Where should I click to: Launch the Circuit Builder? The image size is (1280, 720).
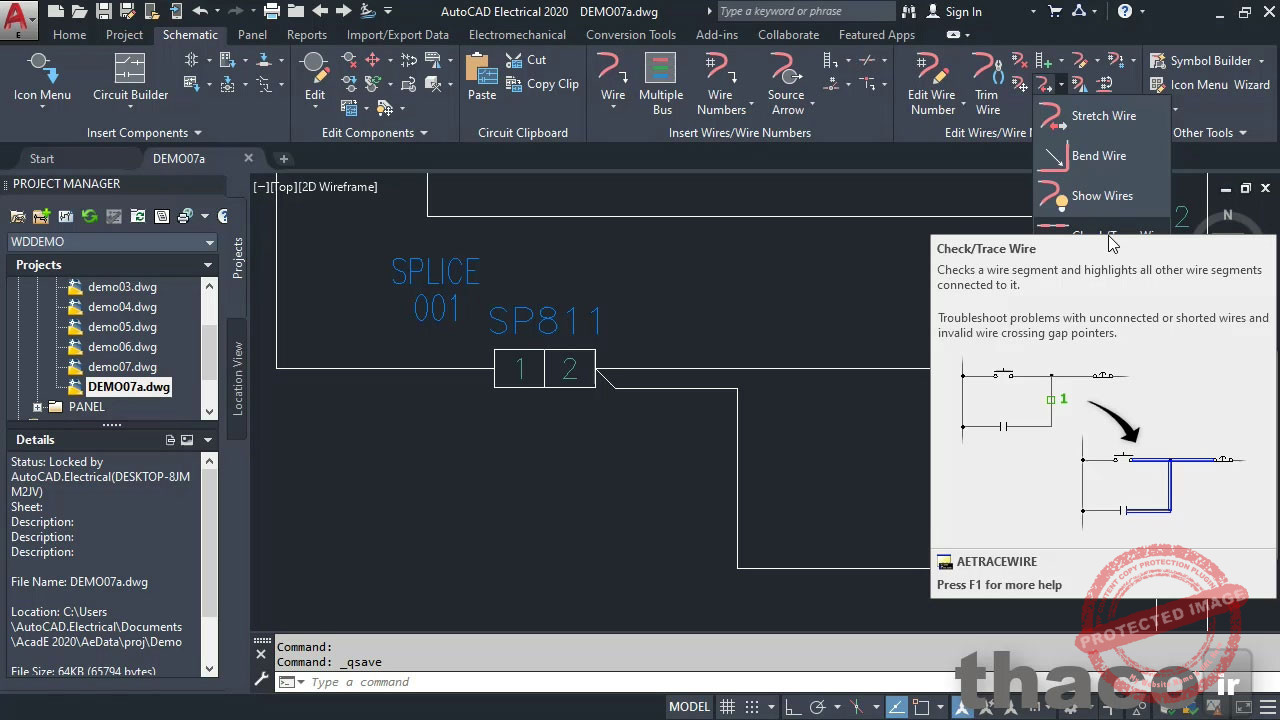pos(130,78)
